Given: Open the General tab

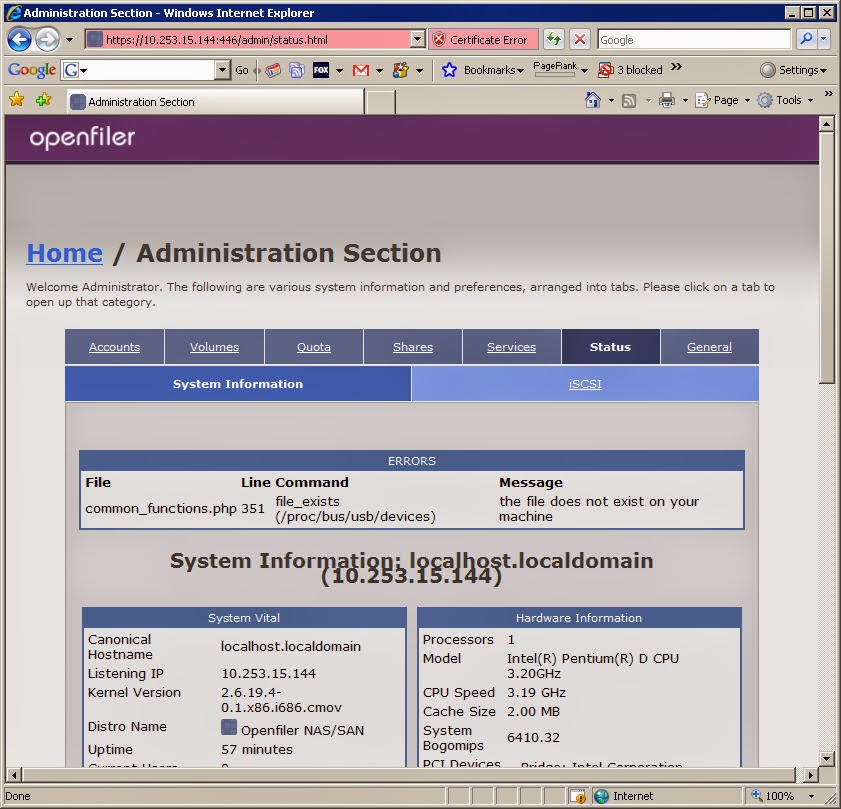Looking at the screenshot, I should click(x=709, y=347).
